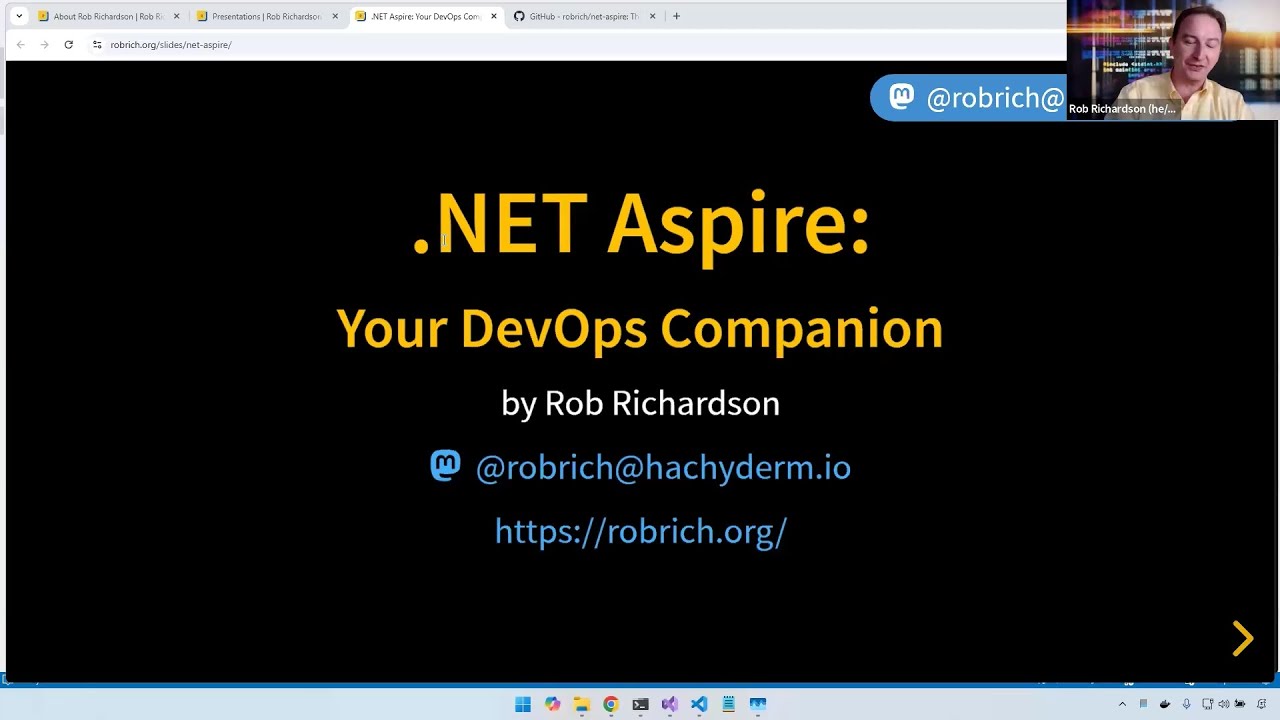Open File Explorer from the taskbar
Screen dimensions: 1280x720
[x=581, y=704]
